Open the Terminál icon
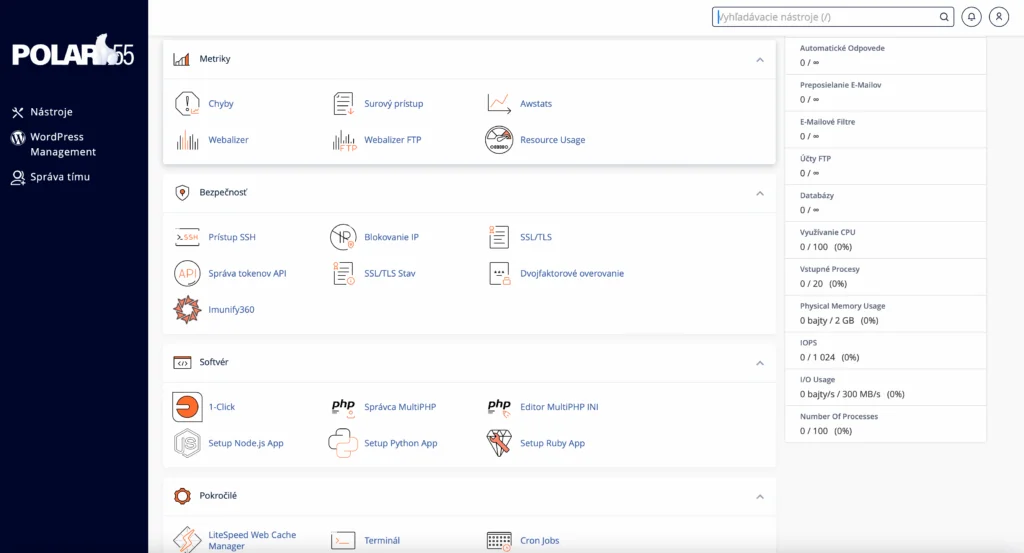1024x553 pixels. click(x=344, y=541)
